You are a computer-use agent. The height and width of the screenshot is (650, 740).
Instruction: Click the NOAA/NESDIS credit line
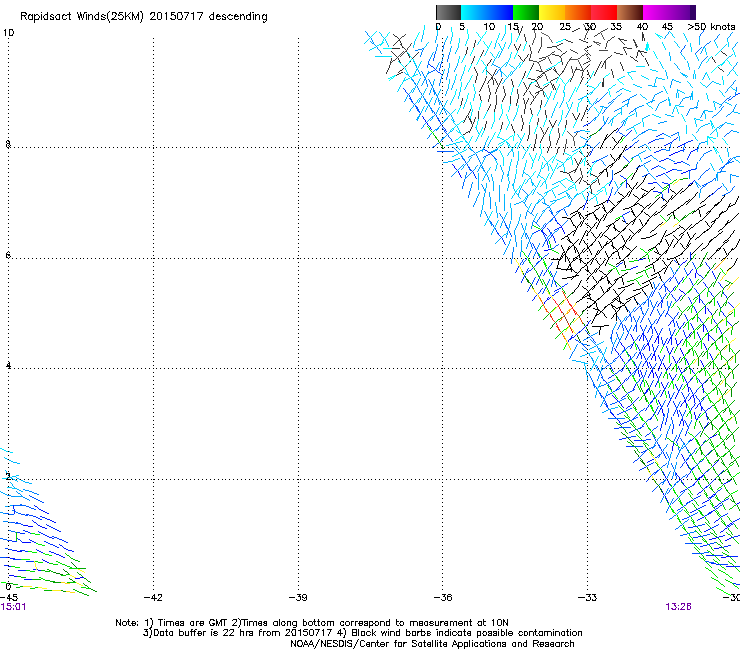(432, 644)
